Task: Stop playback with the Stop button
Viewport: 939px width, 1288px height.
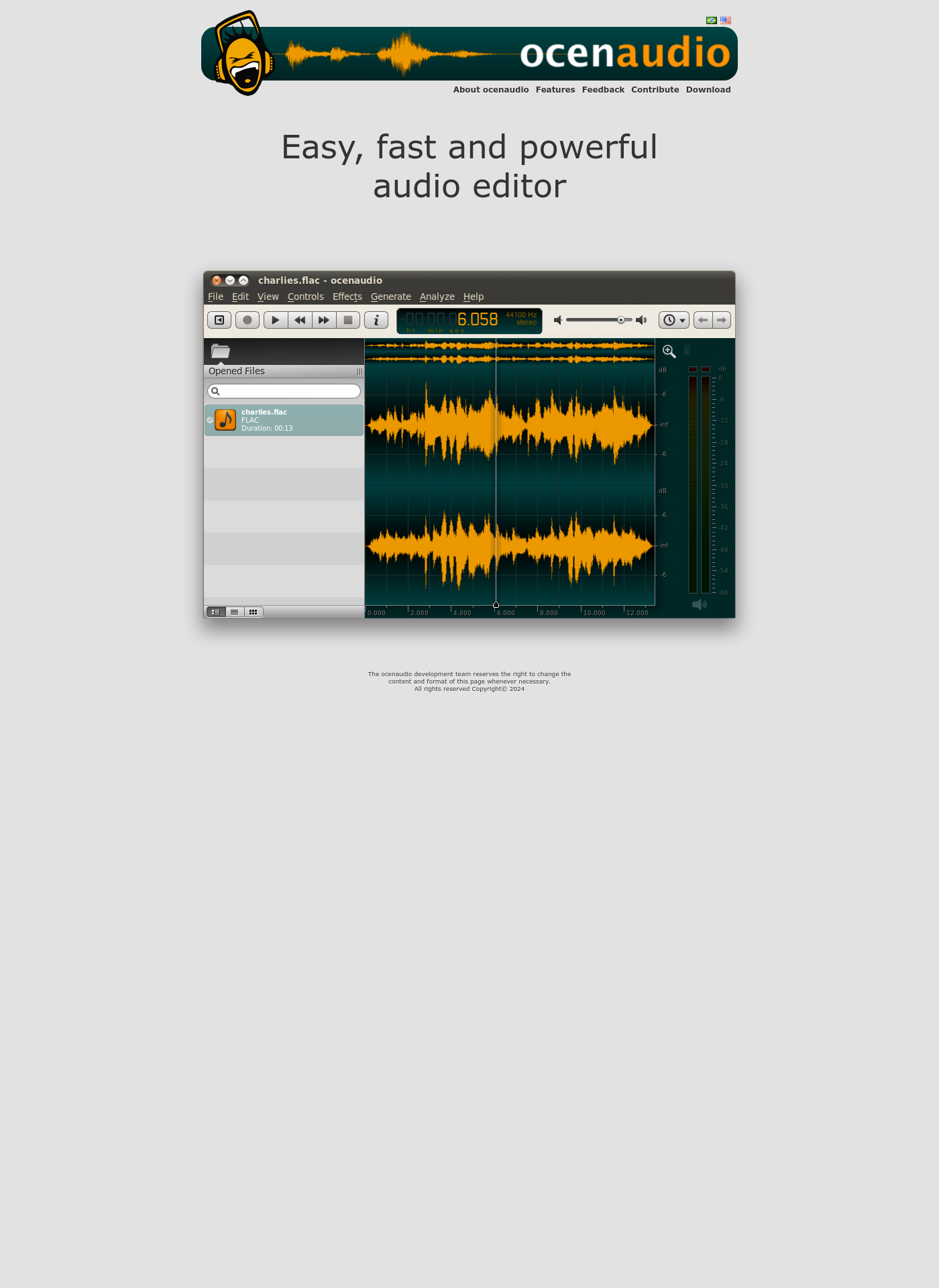Action: [x=348, y=320]
